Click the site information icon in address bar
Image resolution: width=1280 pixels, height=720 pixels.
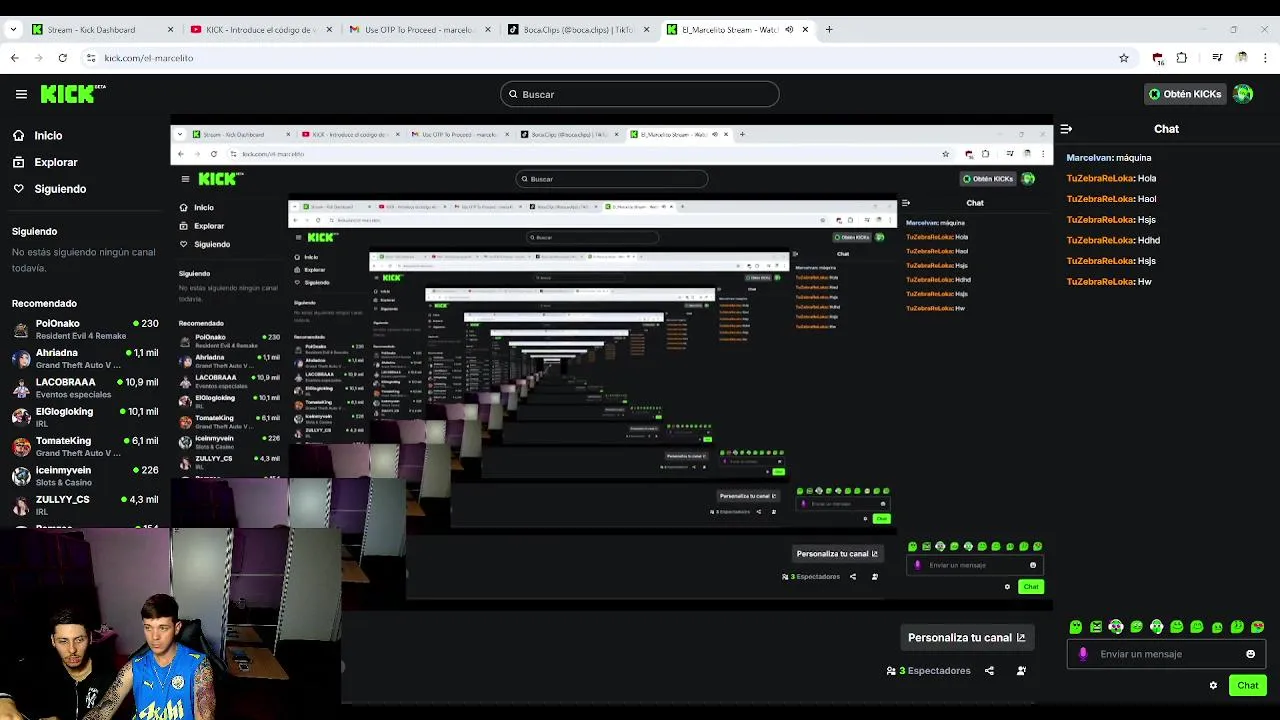91,58
